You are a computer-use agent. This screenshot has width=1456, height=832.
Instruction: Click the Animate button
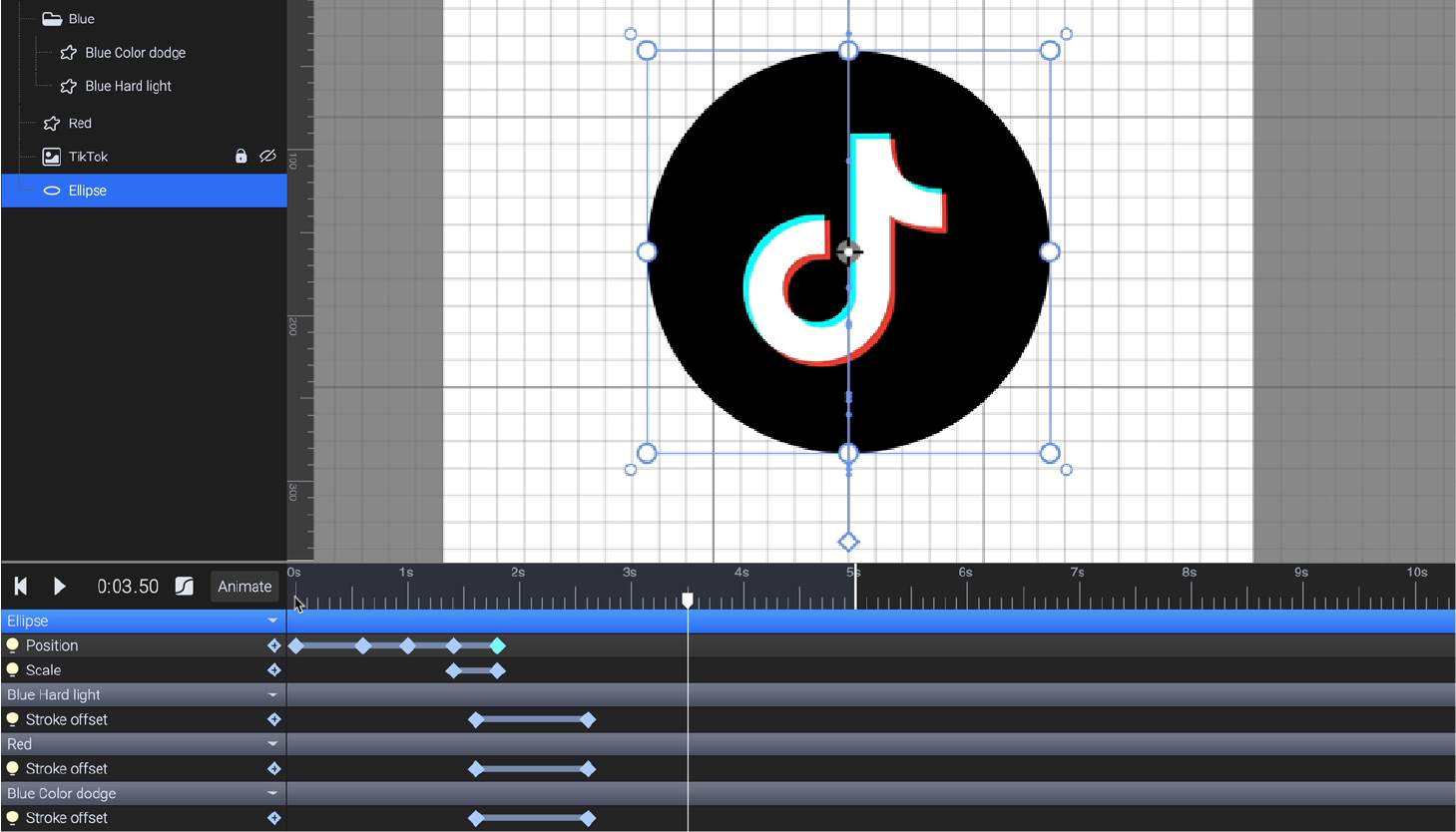(244, 587)
